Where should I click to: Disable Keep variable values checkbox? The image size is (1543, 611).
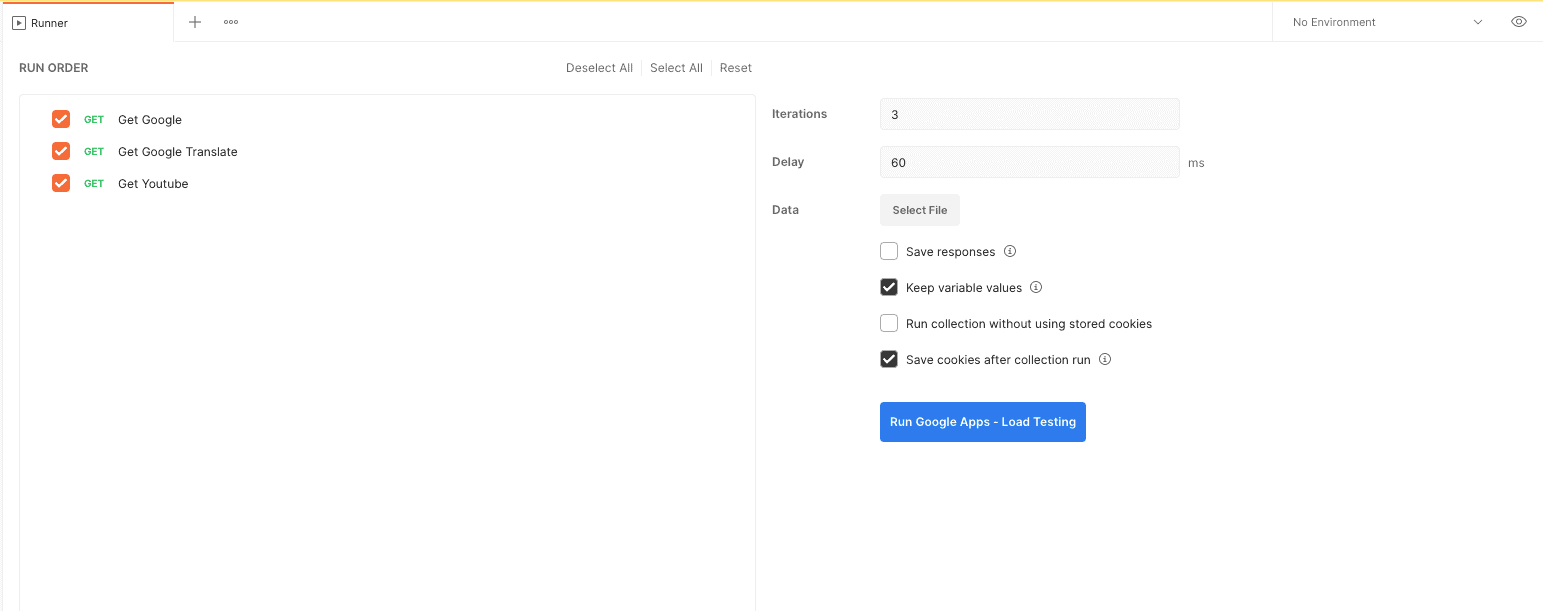pos(889,287)
